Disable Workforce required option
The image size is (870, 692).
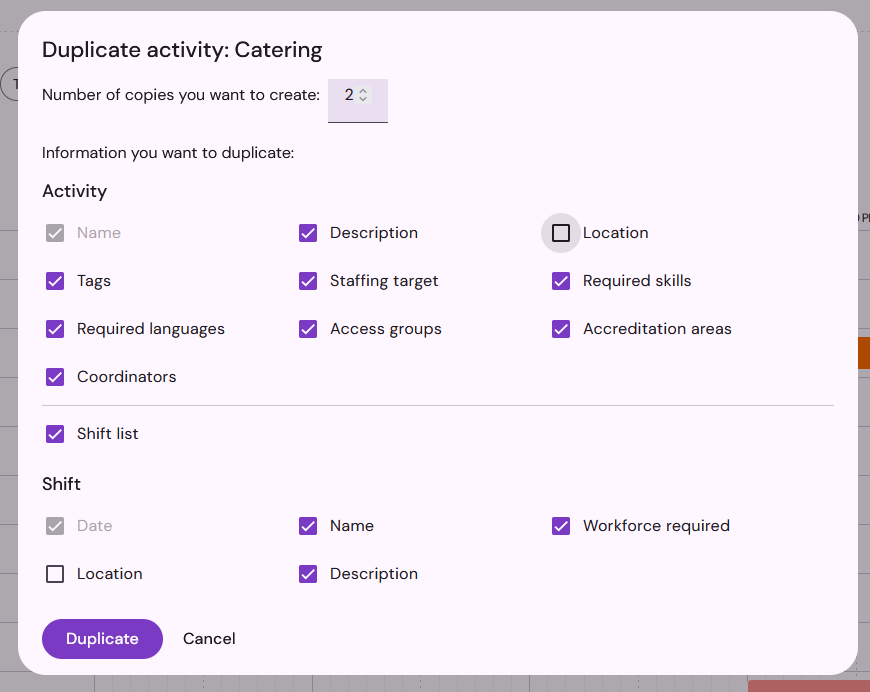click(x=560, y=526)
